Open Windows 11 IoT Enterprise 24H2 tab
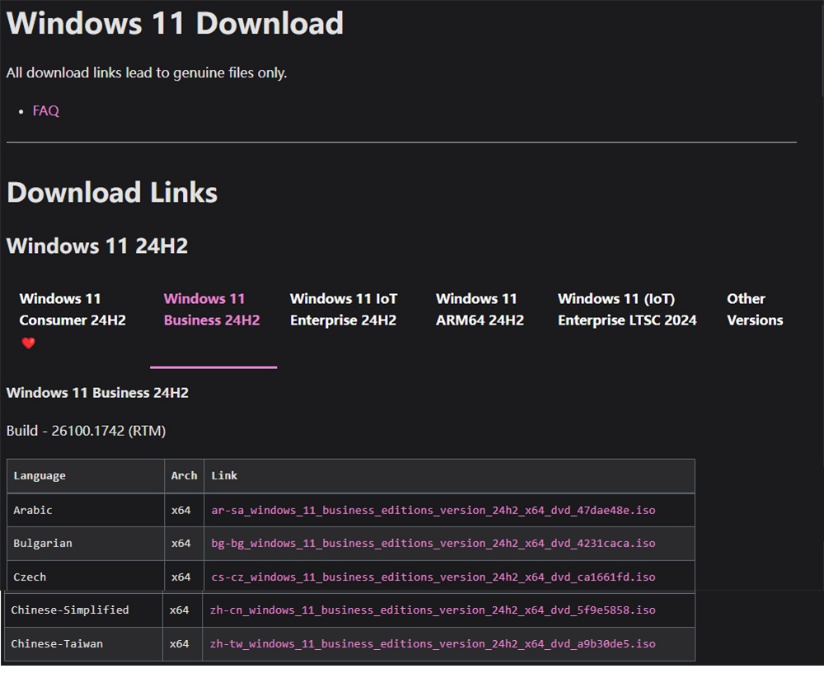This screenshot has width=824, height=673. 344,309
